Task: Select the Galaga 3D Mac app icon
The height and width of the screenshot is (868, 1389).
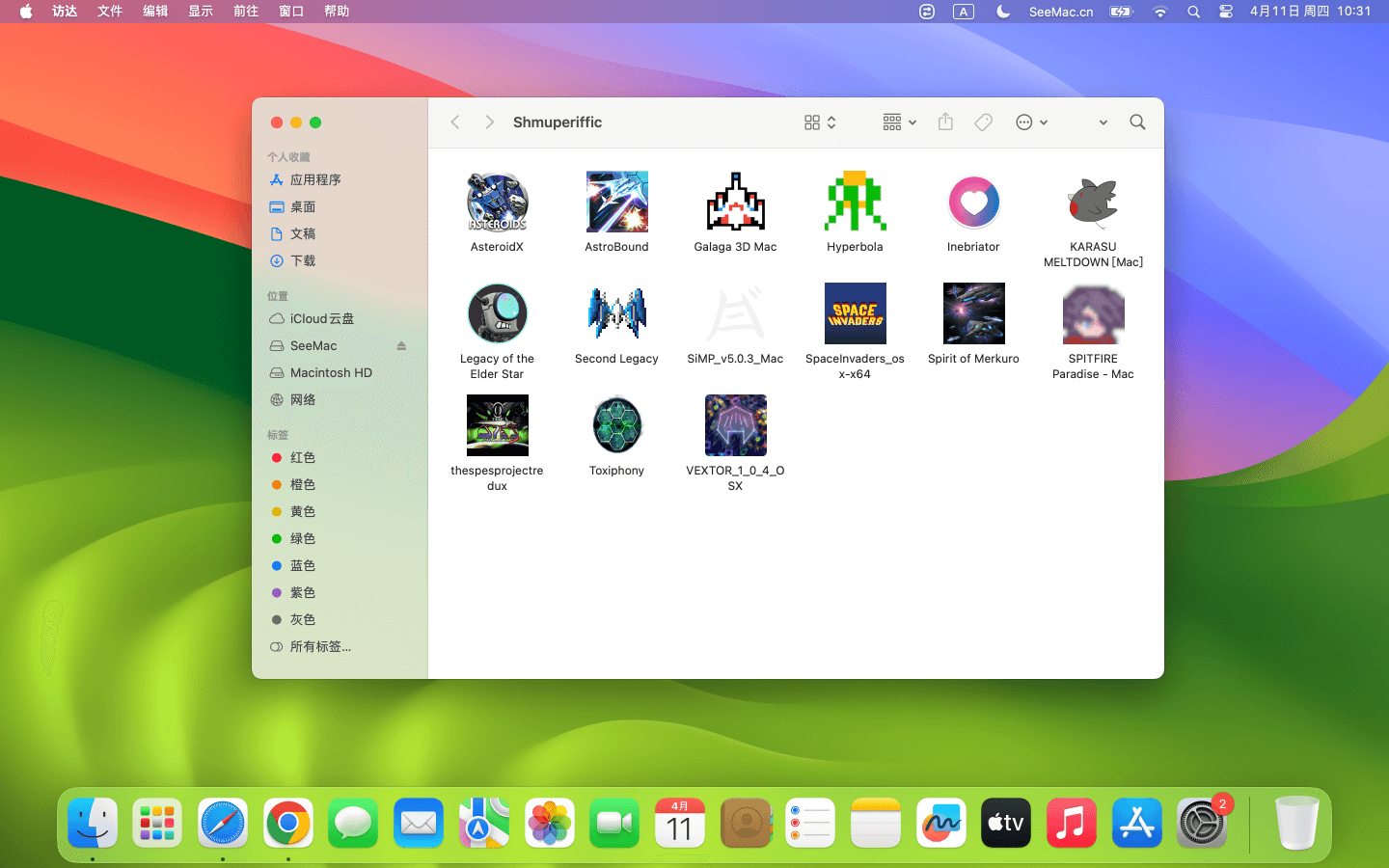Action: tap(735, 203)
